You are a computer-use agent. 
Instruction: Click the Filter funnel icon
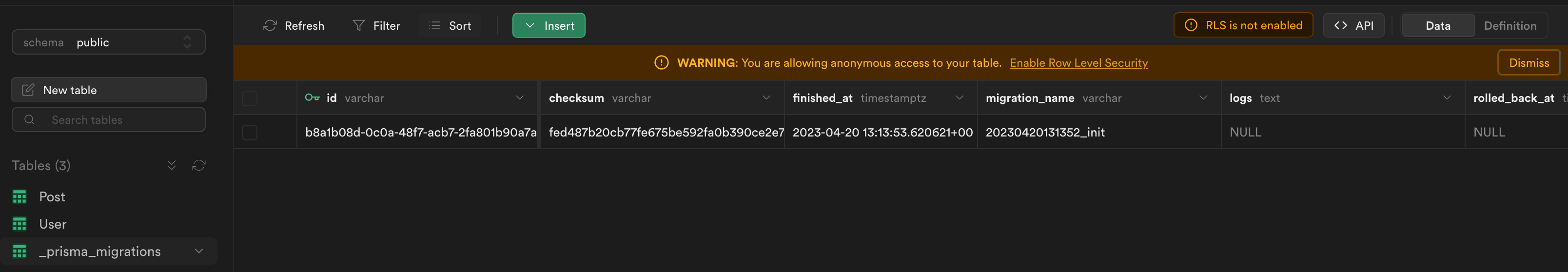(x=358, y=25)
